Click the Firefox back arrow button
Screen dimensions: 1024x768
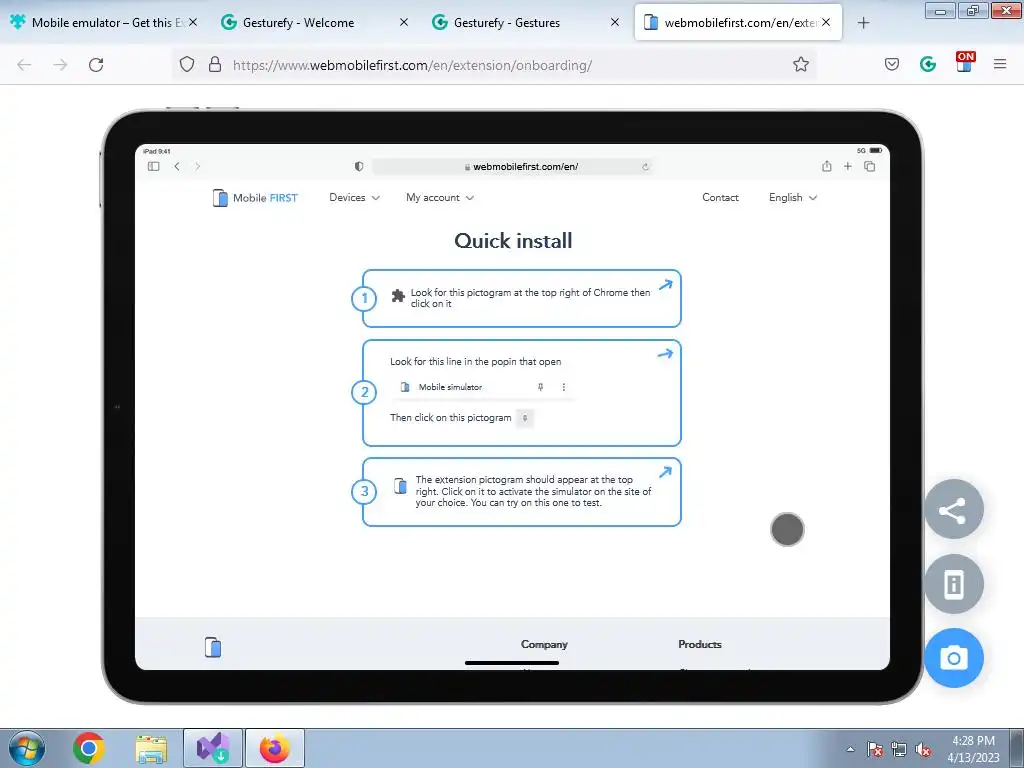click(24, 65)
